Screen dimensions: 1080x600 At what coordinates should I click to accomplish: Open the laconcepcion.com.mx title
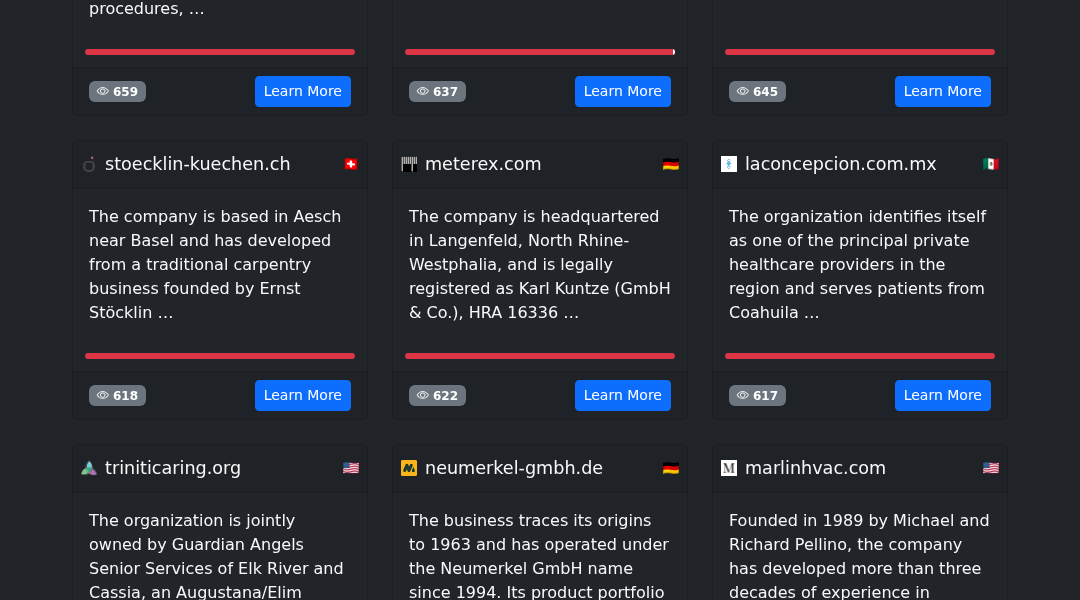(840, 164)
